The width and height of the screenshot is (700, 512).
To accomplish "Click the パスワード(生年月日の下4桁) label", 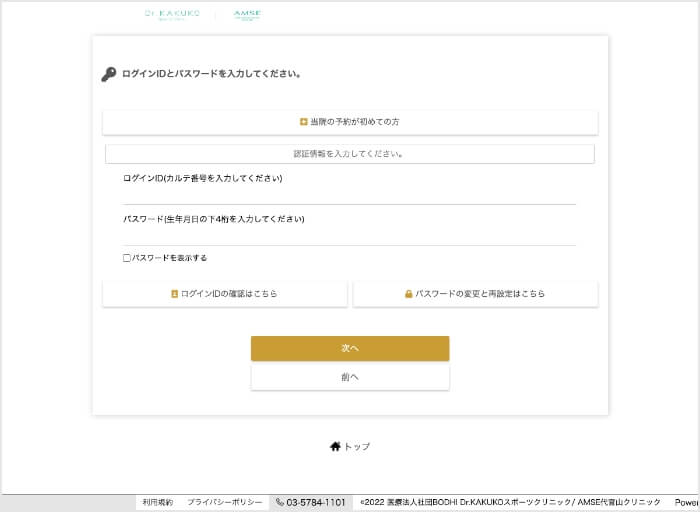I will click(214, 219).
